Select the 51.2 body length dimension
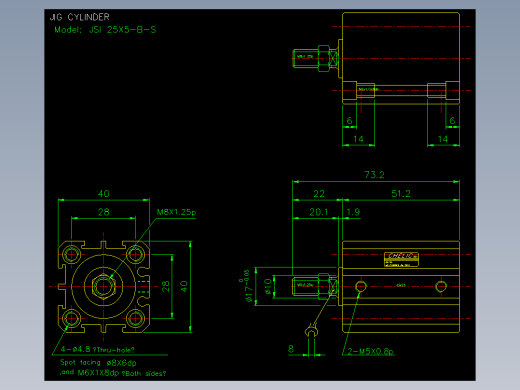The width and height of the screenshot is (520, 390). tap(401, 194)
